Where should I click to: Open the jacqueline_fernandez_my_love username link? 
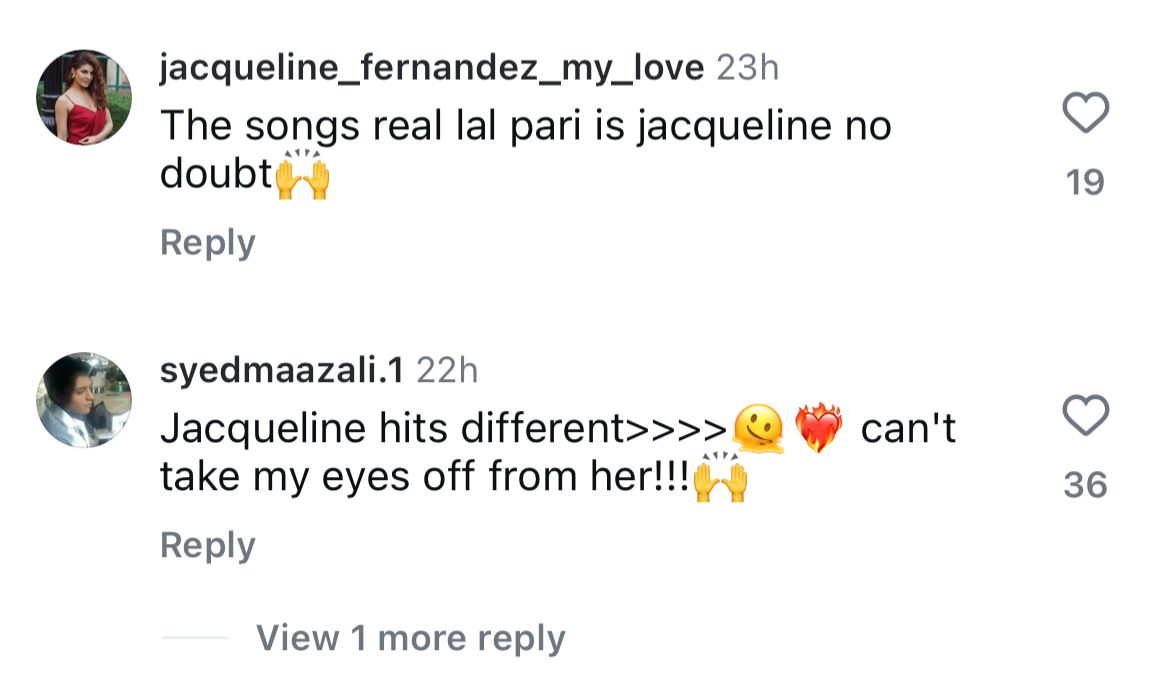[432, 68]
